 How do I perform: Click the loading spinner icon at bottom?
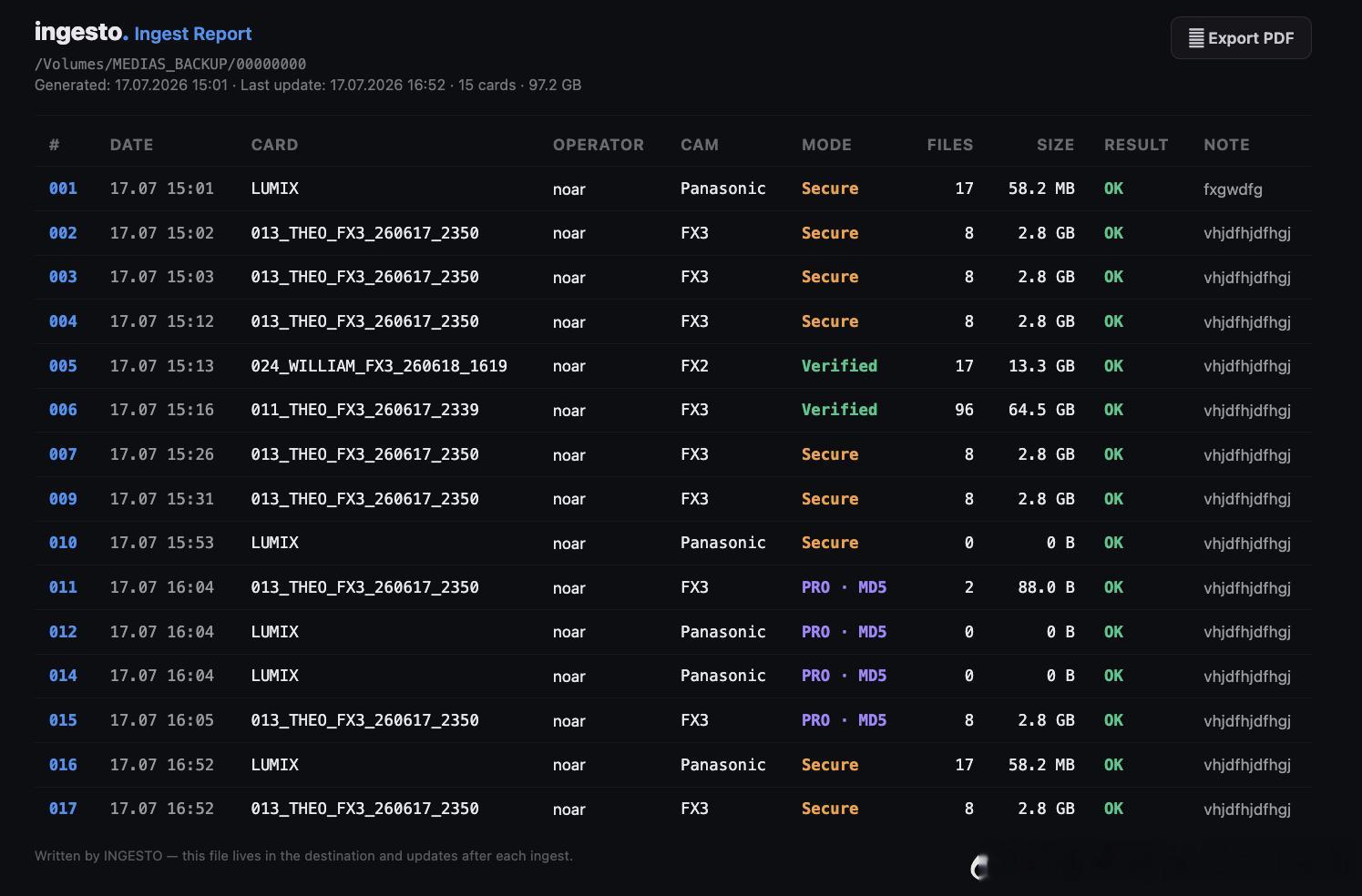point(980,868)
